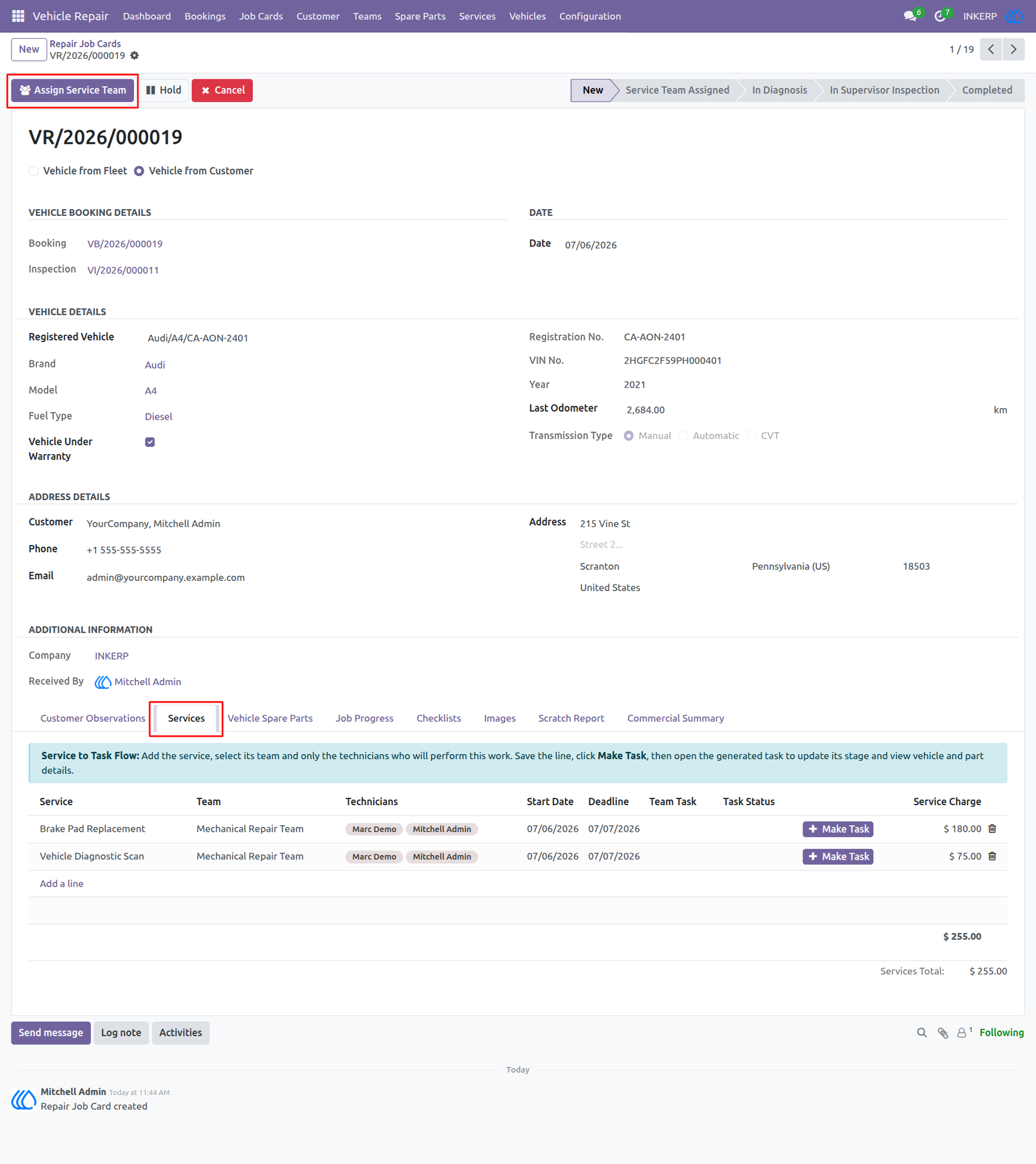Make Task for Brake Pad Replacement

pos(838,829)
